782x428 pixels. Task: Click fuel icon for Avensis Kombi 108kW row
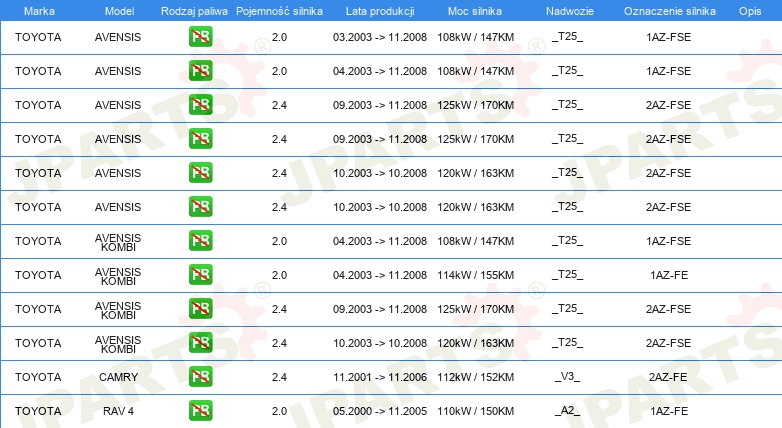coord(200,241)
